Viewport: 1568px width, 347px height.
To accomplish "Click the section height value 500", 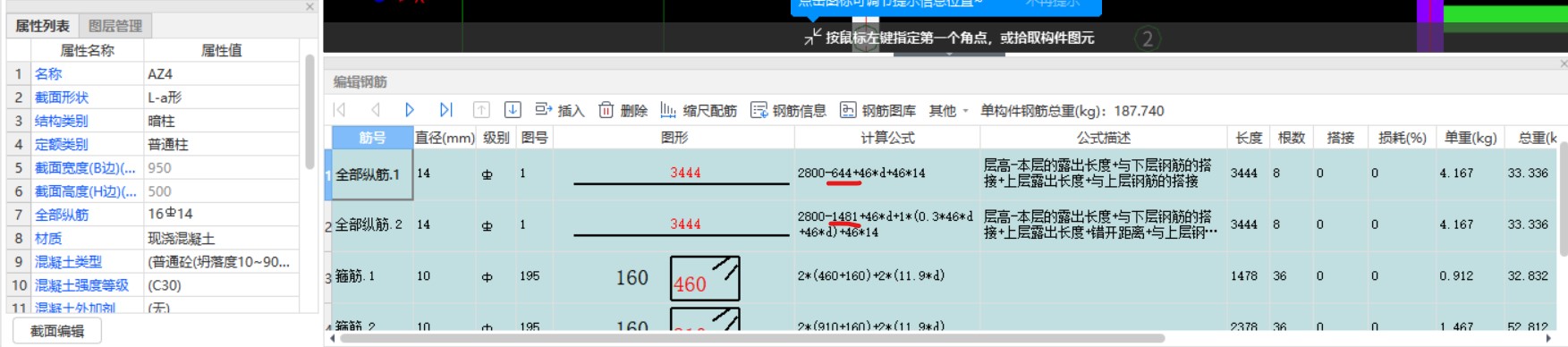I will click(221, 190).
